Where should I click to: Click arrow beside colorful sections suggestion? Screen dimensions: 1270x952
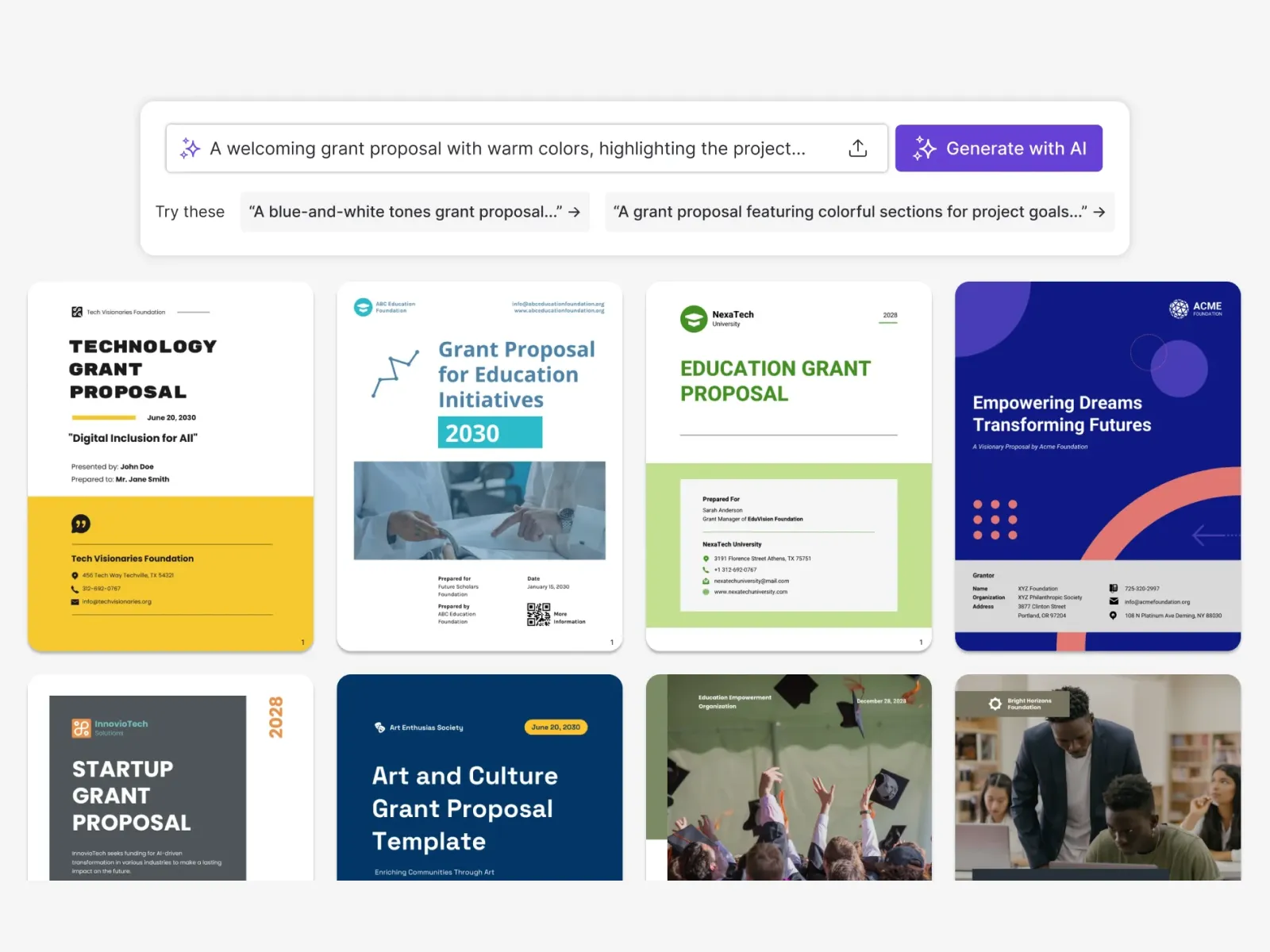click(x=1099, y=212)
